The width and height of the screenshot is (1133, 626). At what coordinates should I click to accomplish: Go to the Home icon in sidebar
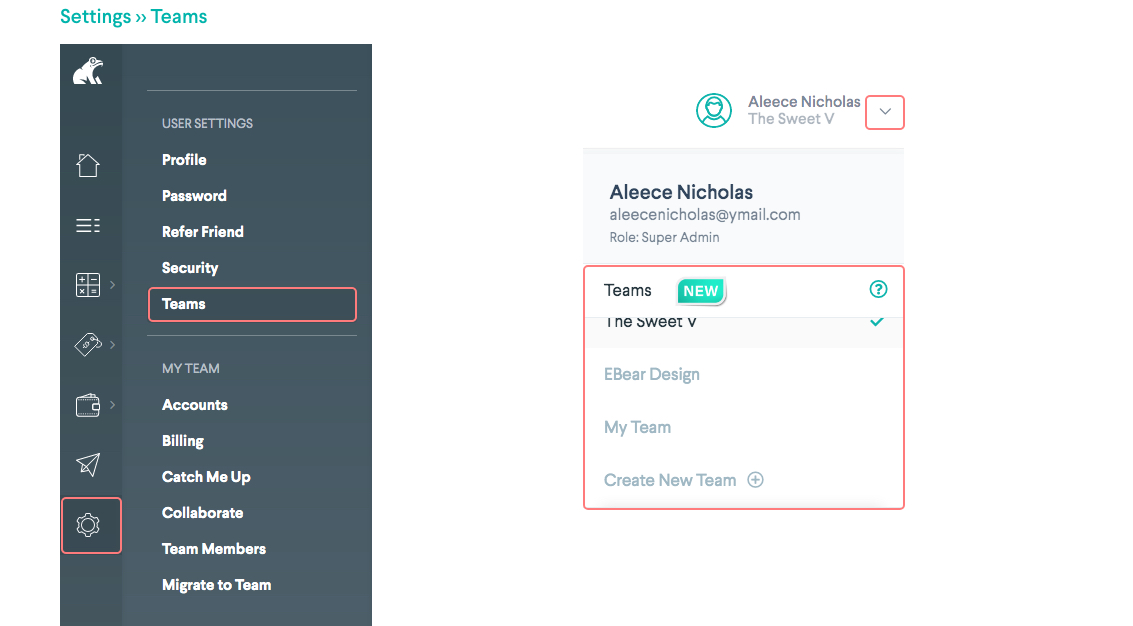pos(88,165)
